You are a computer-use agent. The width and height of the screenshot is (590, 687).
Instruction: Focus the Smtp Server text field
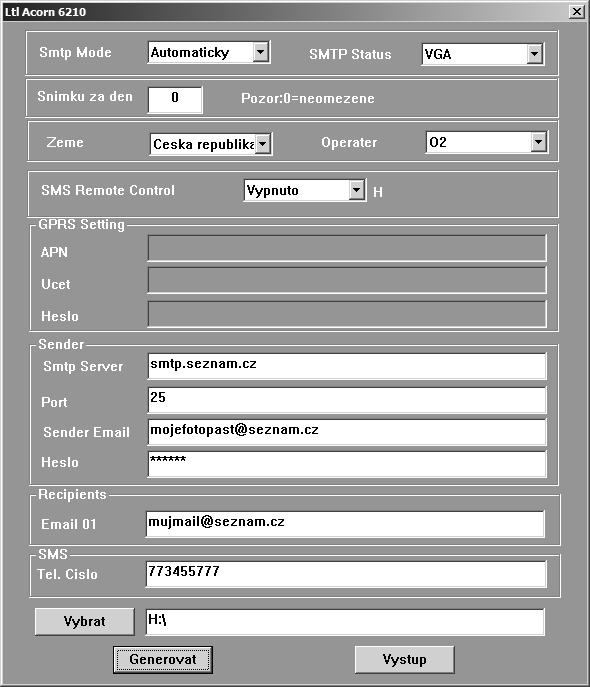pyautogui.click(x=347, y=366)
